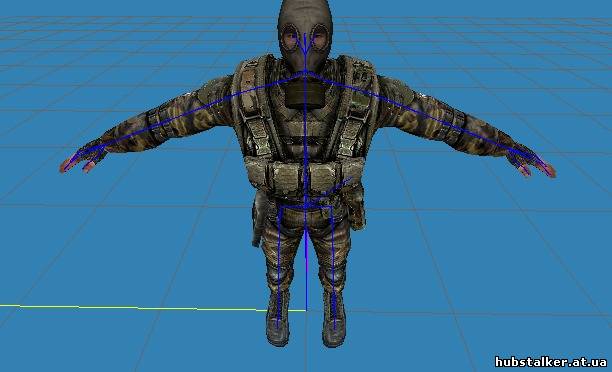
Task: Click the pelvis joint of the skeleton
Action: (306, 205)
